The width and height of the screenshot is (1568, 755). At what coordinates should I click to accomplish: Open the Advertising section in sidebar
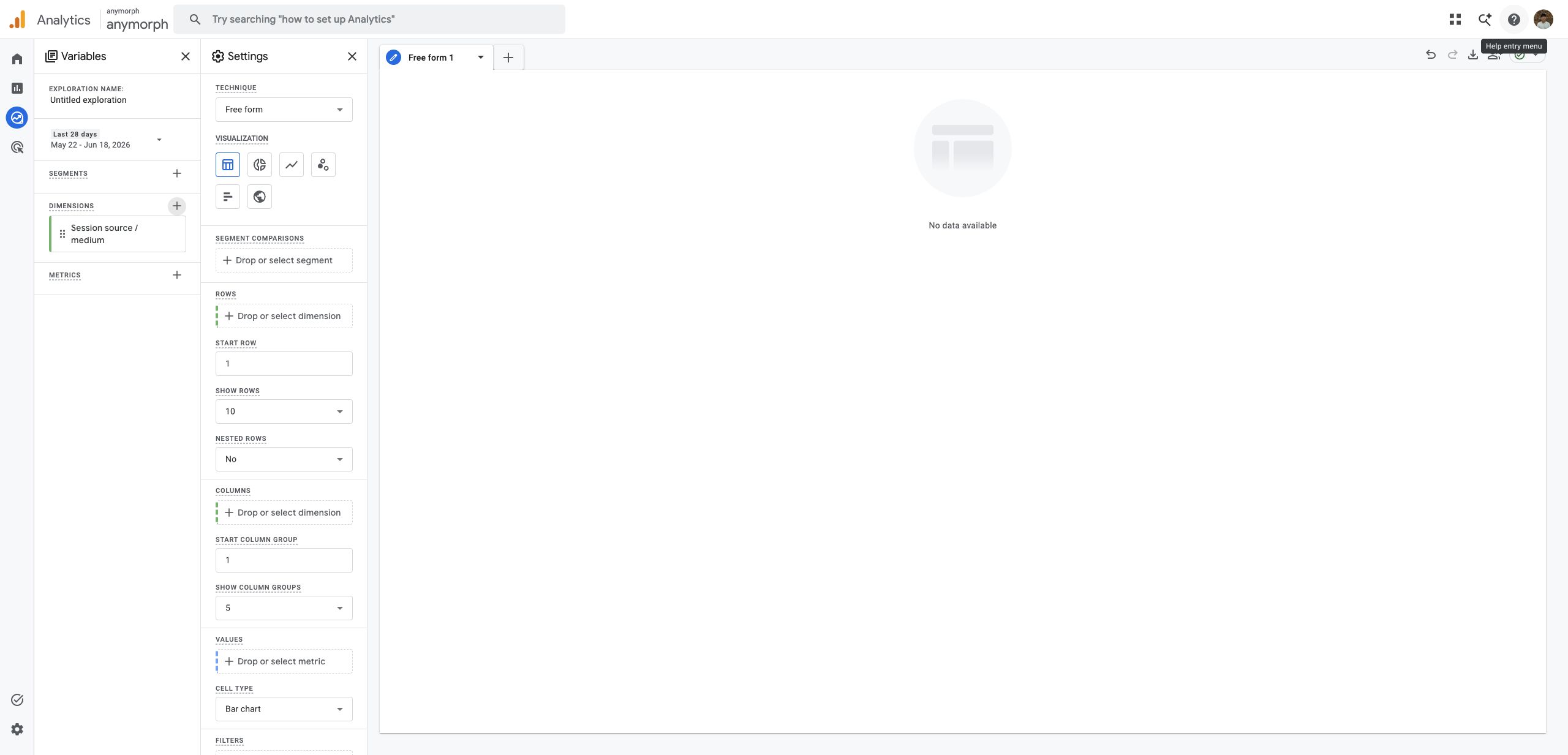(17, 147)
